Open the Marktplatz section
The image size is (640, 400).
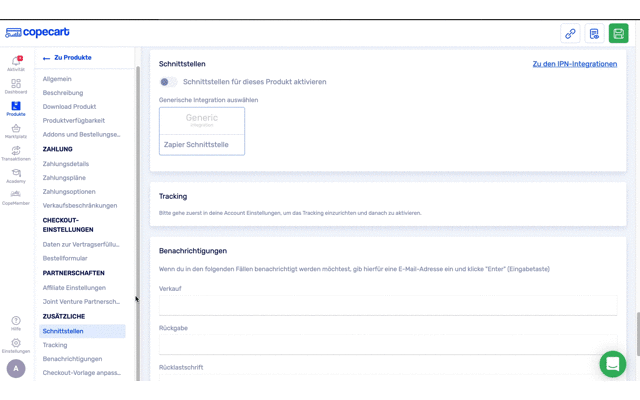coord(16,130)
